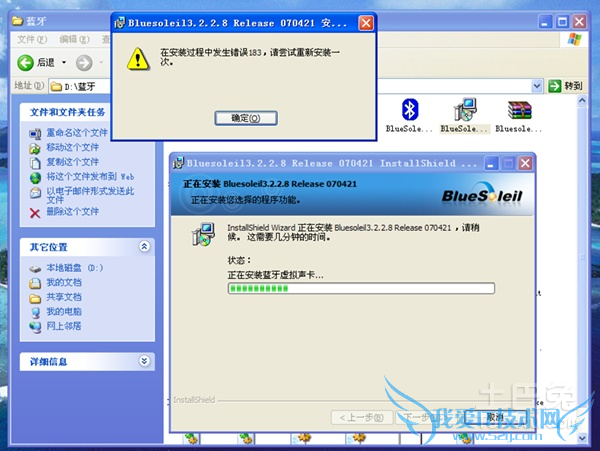
Task: Click 以电子邮件形式发送此文件 task
Action: (90, 195)
